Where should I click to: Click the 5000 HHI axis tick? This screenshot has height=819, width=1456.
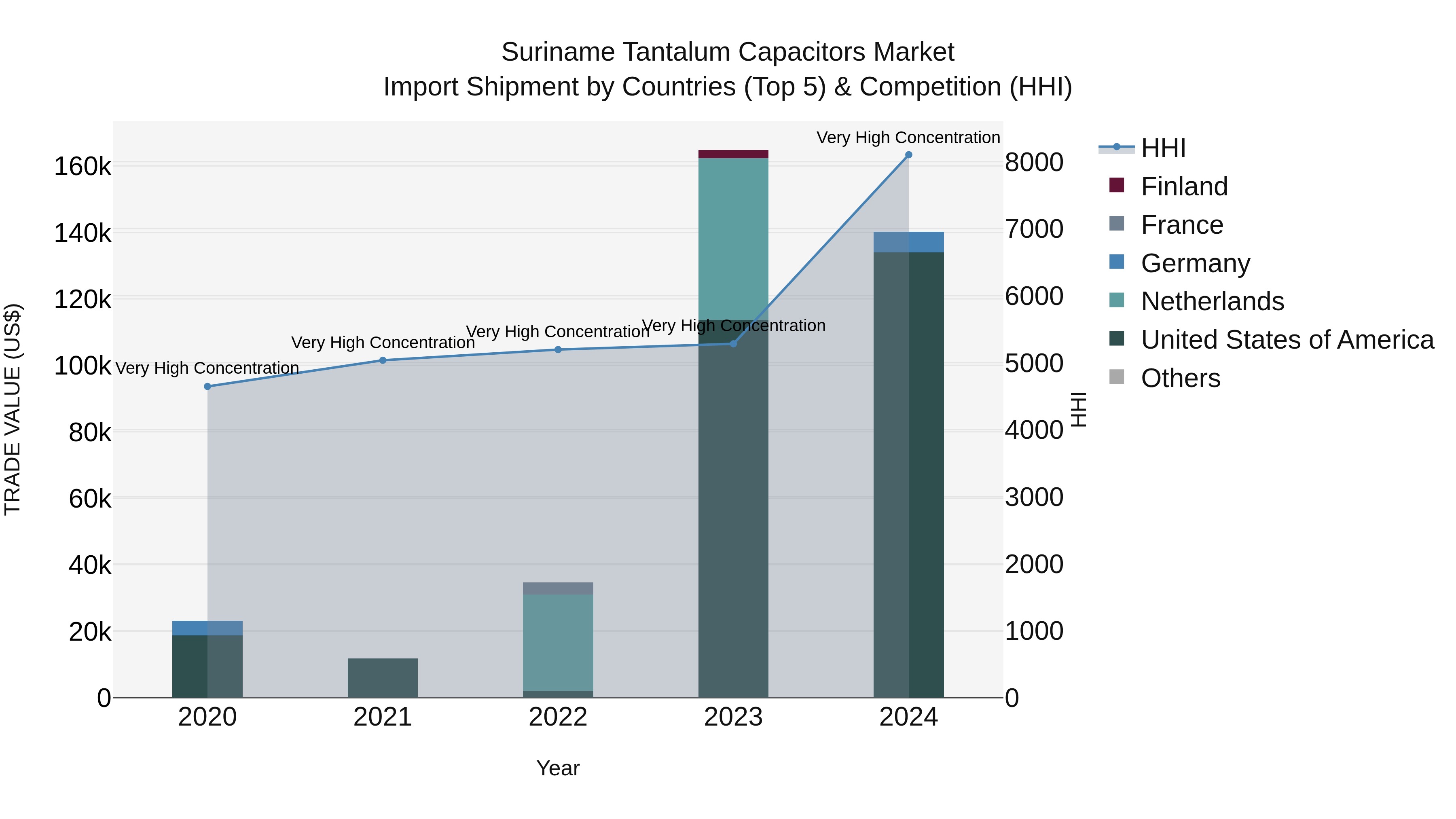click(x=1034, y=364)
